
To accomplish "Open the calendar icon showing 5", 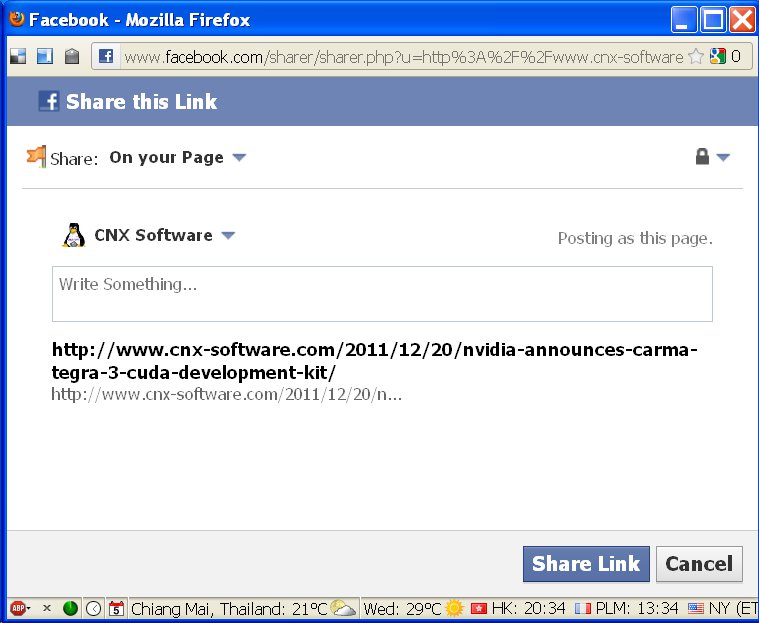I will pyautogui.click(x=116, y=608).
